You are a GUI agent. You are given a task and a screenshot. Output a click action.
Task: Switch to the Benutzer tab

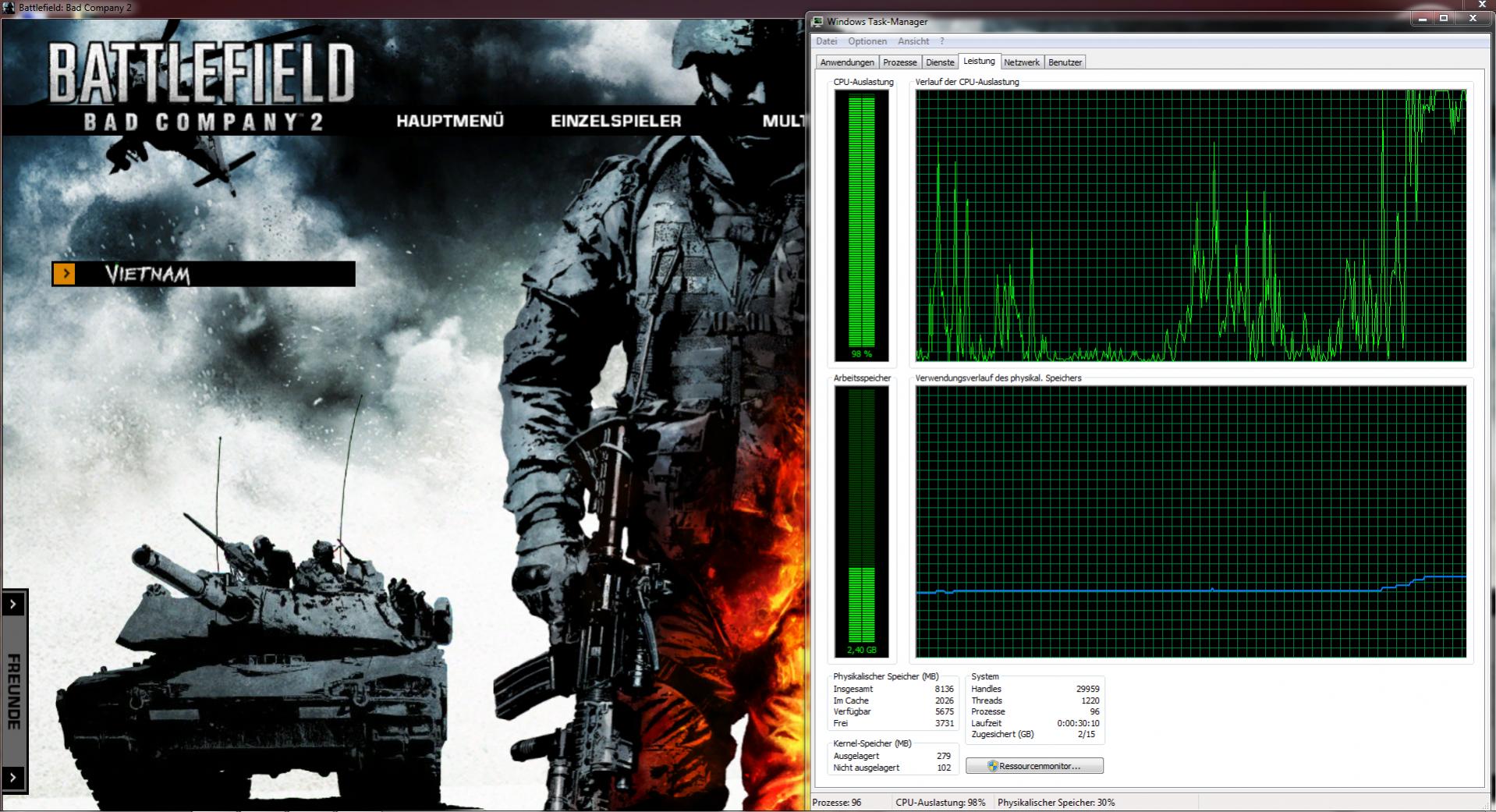pyautogui.click(x=1065, y=62)
